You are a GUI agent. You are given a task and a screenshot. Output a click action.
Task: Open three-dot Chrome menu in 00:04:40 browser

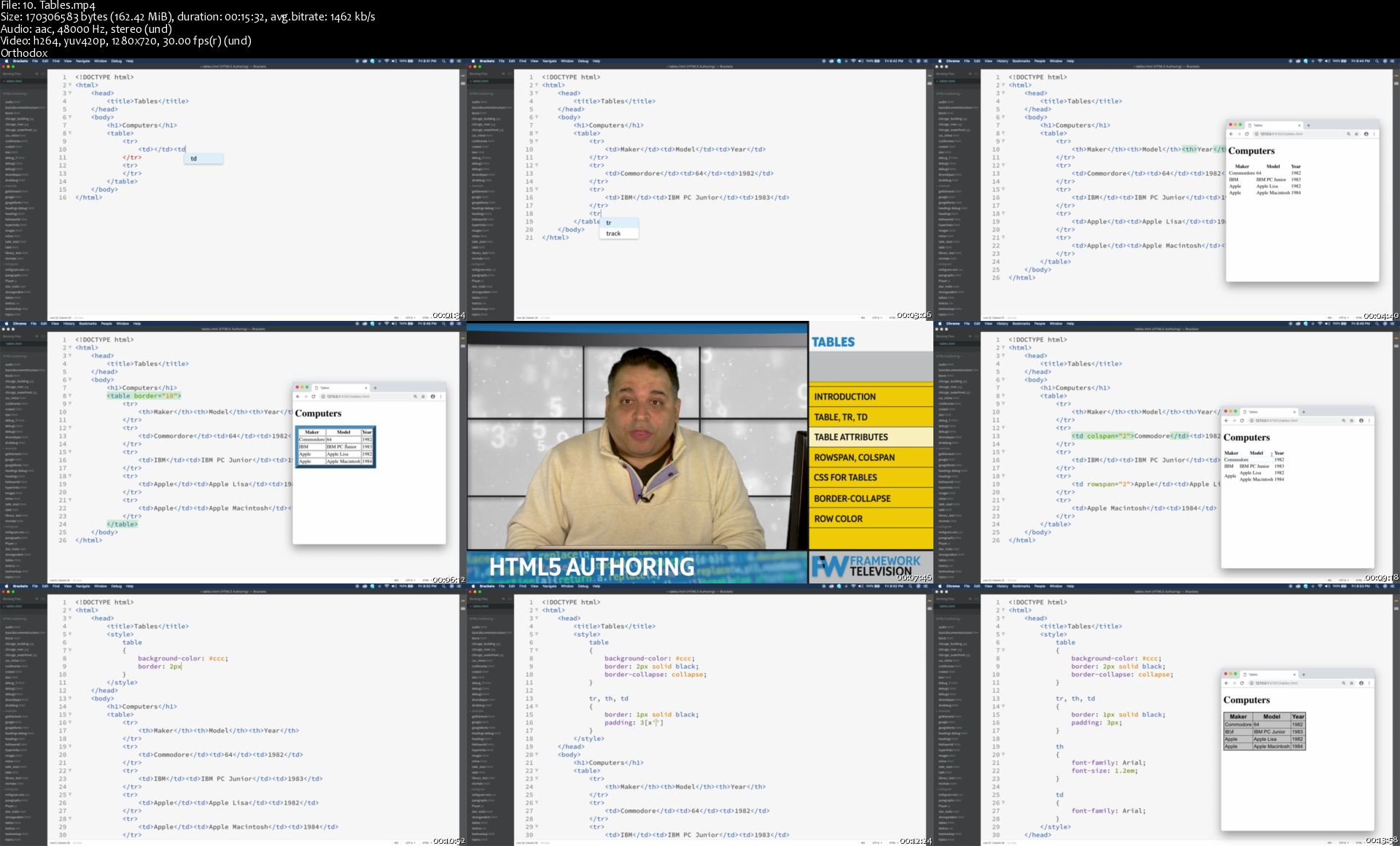pos(1374,134)
